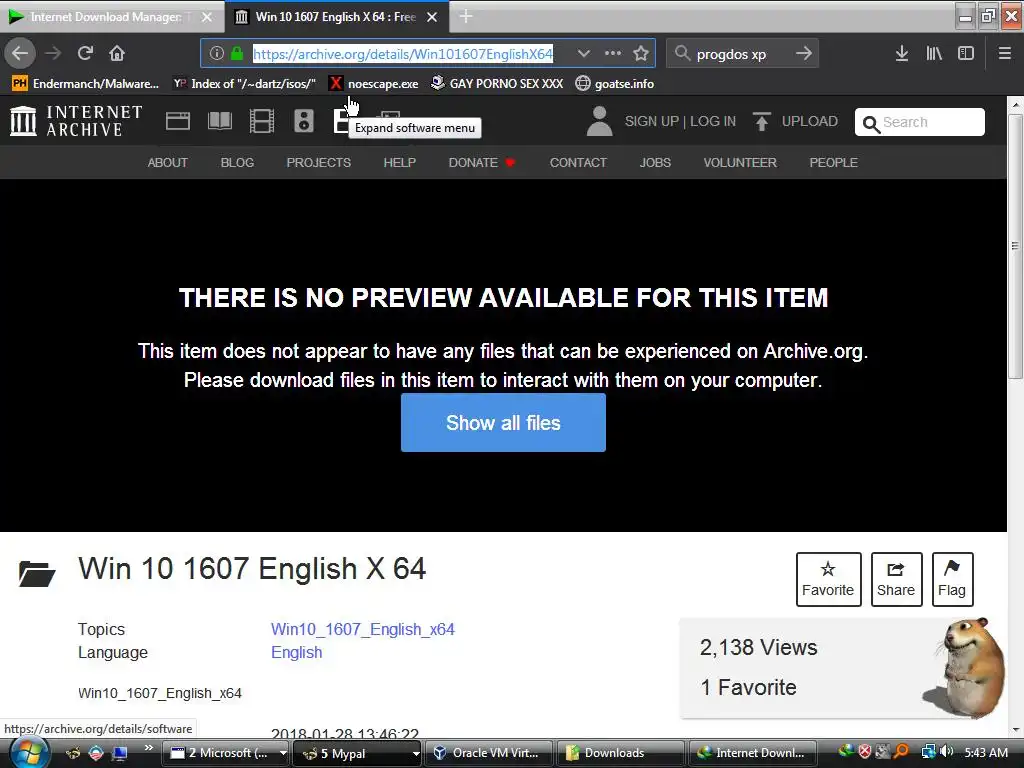
Task: Open the browser hamburger menu
Action: click(x=1005, y=54)
